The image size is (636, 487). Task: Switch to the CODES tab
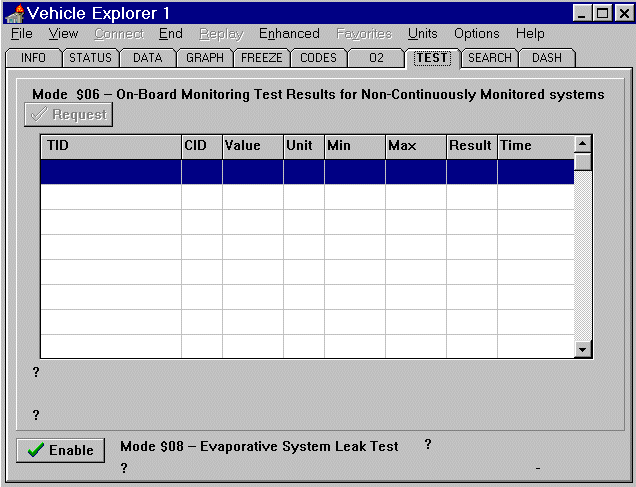(318, 58)
